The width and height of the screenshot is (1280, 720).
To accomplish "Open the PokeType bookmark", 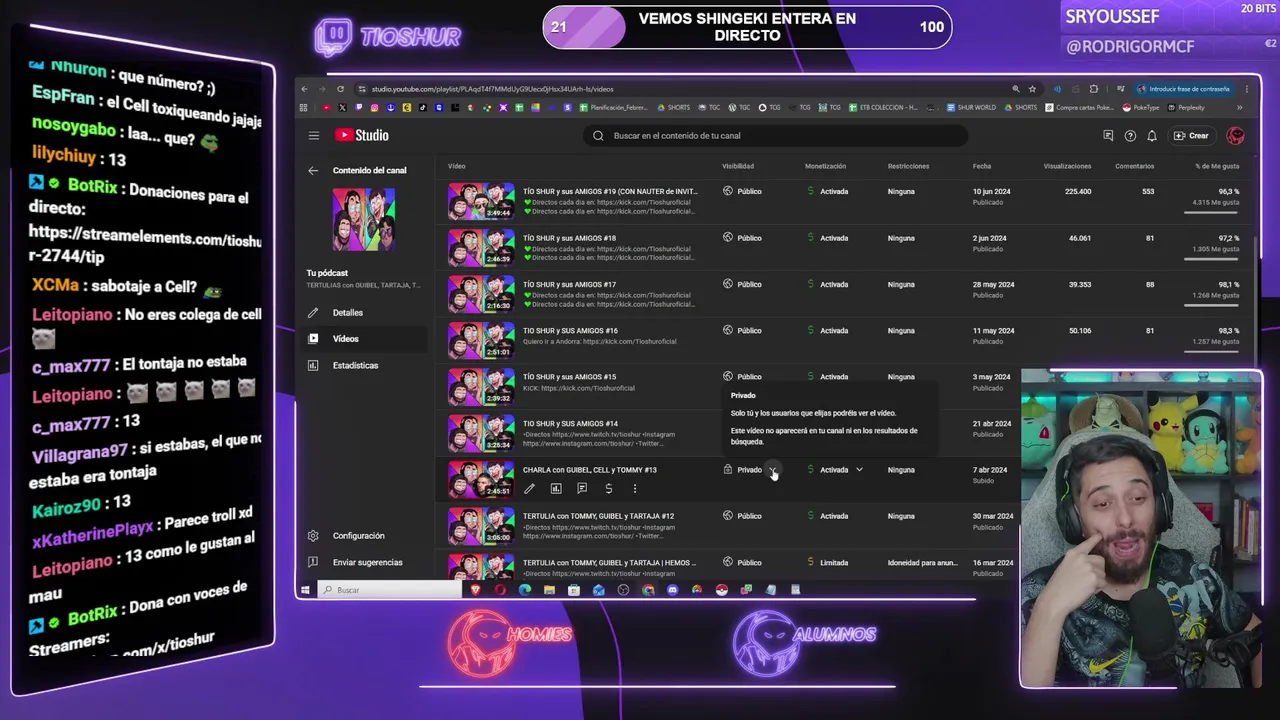I will 1139,108.
